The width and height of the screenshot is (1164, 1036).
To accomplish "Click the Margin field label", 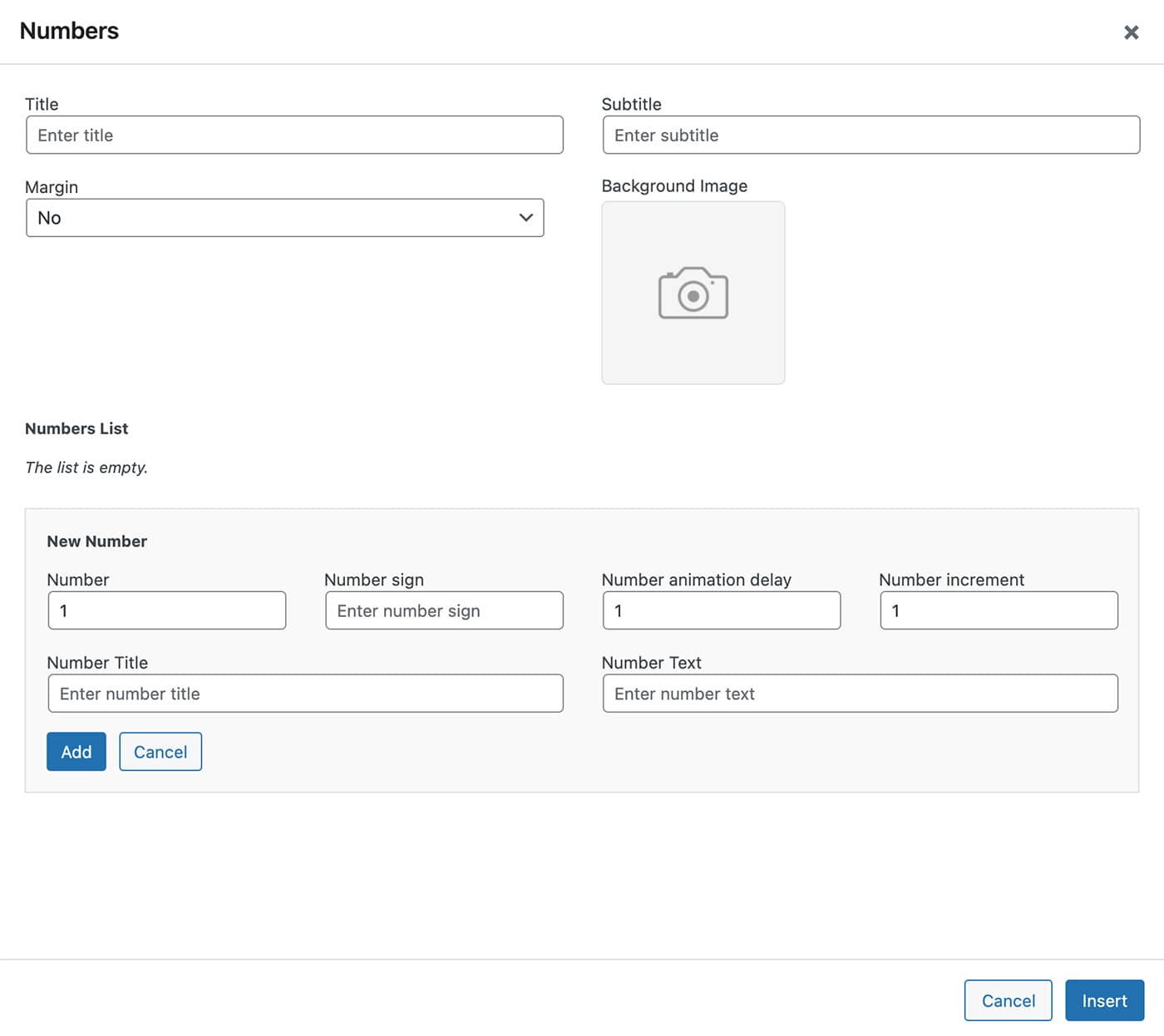I will [52, 187].
